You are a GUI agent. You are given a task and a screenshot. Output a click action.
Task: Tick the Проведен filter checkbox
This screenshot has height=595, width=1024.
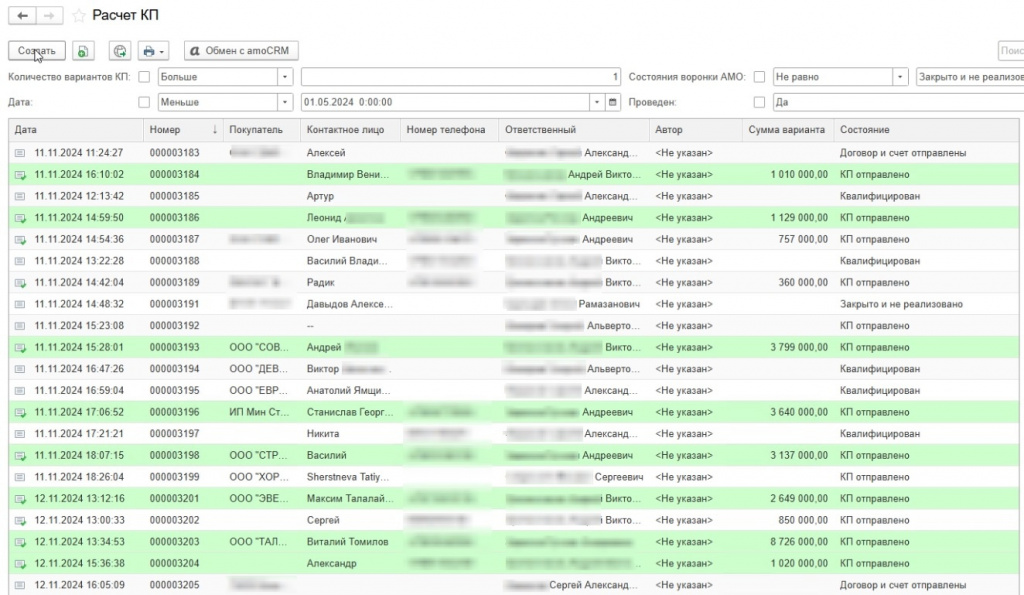(x=759, y=102)
